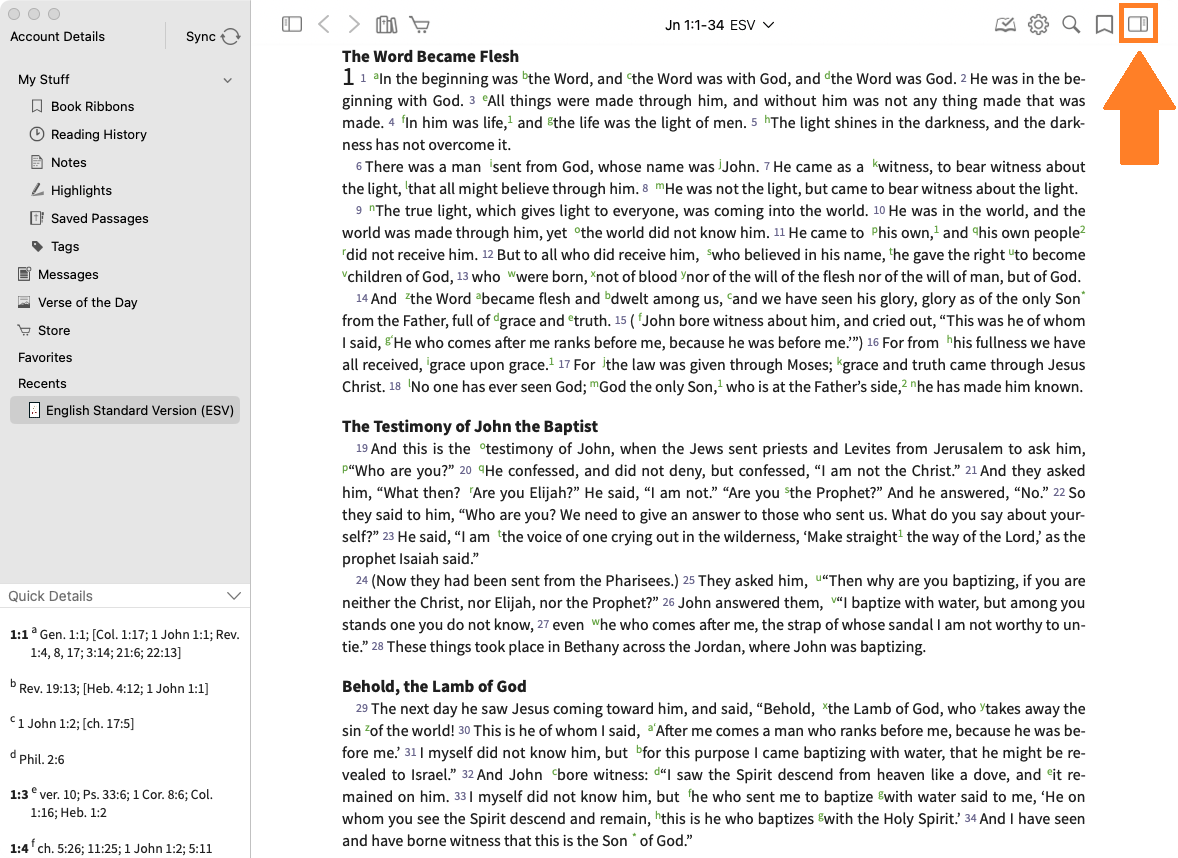Collapse the My Stuff section
Viewport: 1178px width, 858px height.
[228, 80]
